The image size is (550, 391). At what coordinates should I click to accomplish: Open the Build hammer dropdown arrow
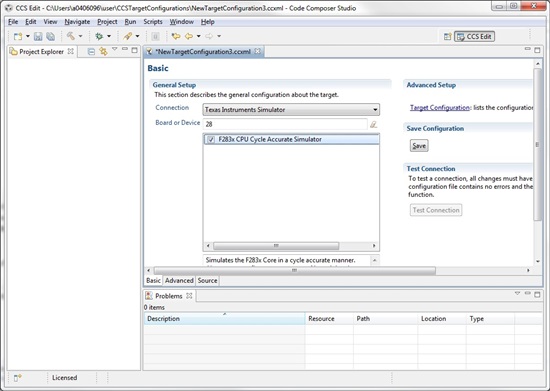click(80, 36)
